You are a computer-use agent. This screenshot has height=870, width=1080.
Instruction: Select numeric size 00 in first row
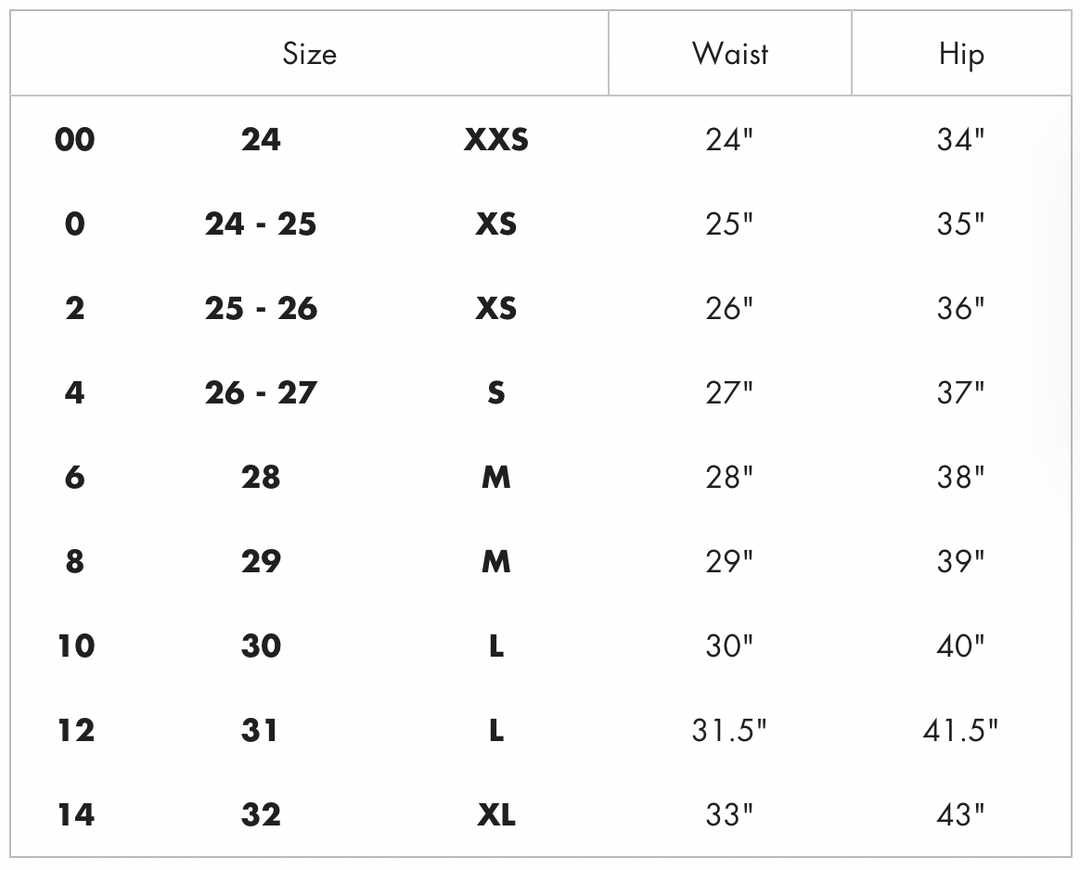pos(75,140)
